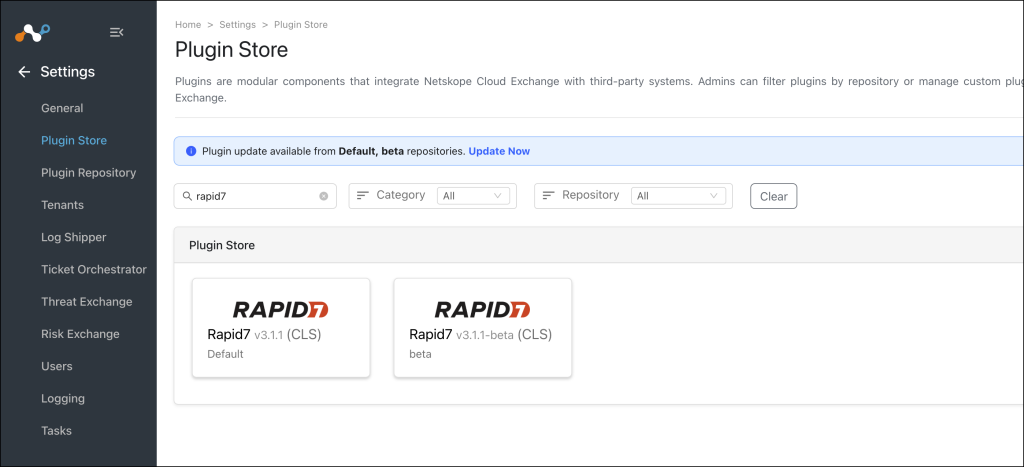
Task: Go back using the Settings arrow icon
Action: tap(24, 72)
